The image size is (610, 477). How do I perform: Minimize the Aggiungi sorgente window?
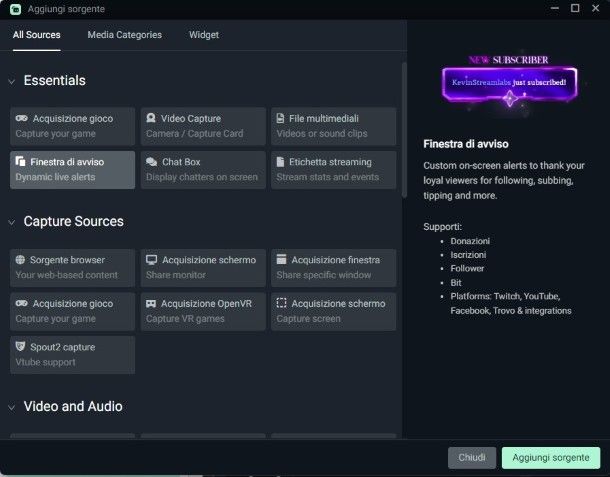coord(555,8)
